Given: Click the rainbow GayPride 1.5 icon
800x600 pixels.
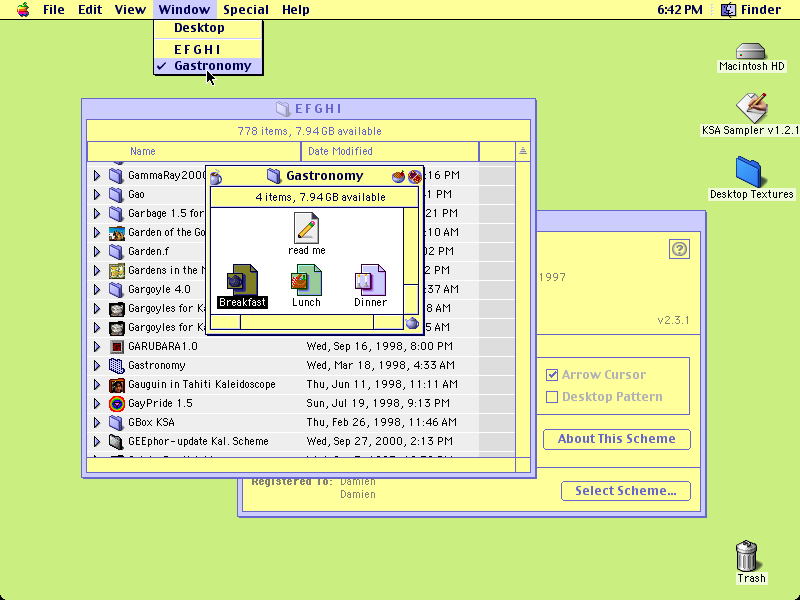Looking at the screenshot, I should pos(117,404).
